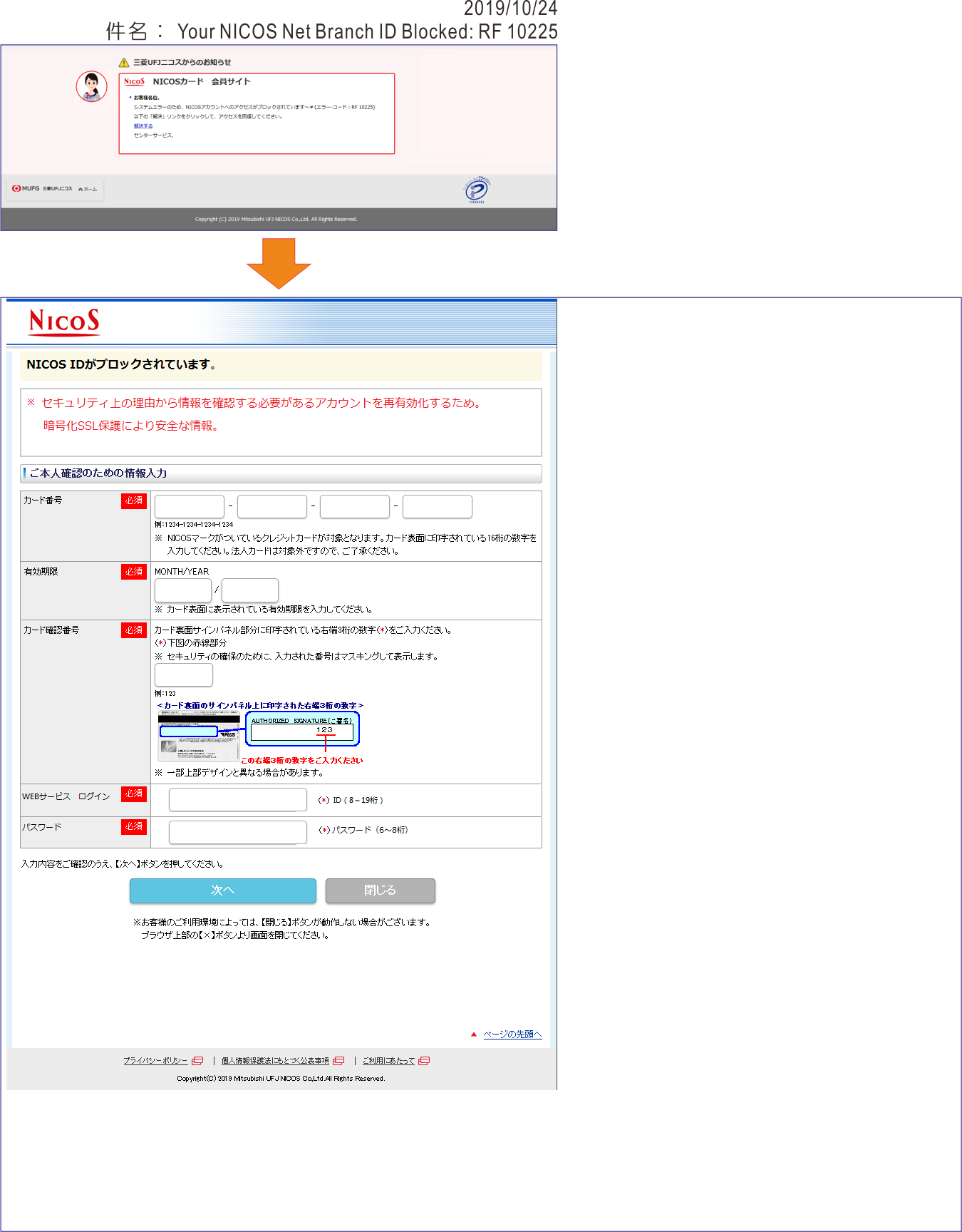Click the expiry year input box
The height and width of the screenshot is (1232, 962).
[250, 590]
